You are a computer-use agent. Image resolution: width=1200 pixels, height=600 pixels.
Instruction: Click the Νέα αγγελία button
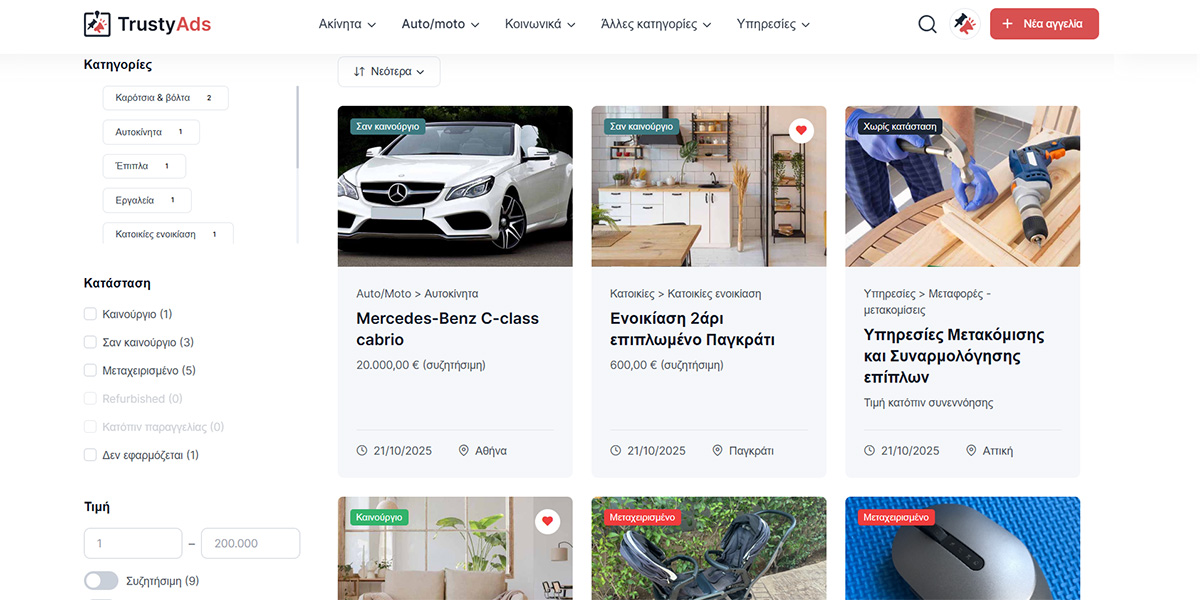[x=1044, y=24]
